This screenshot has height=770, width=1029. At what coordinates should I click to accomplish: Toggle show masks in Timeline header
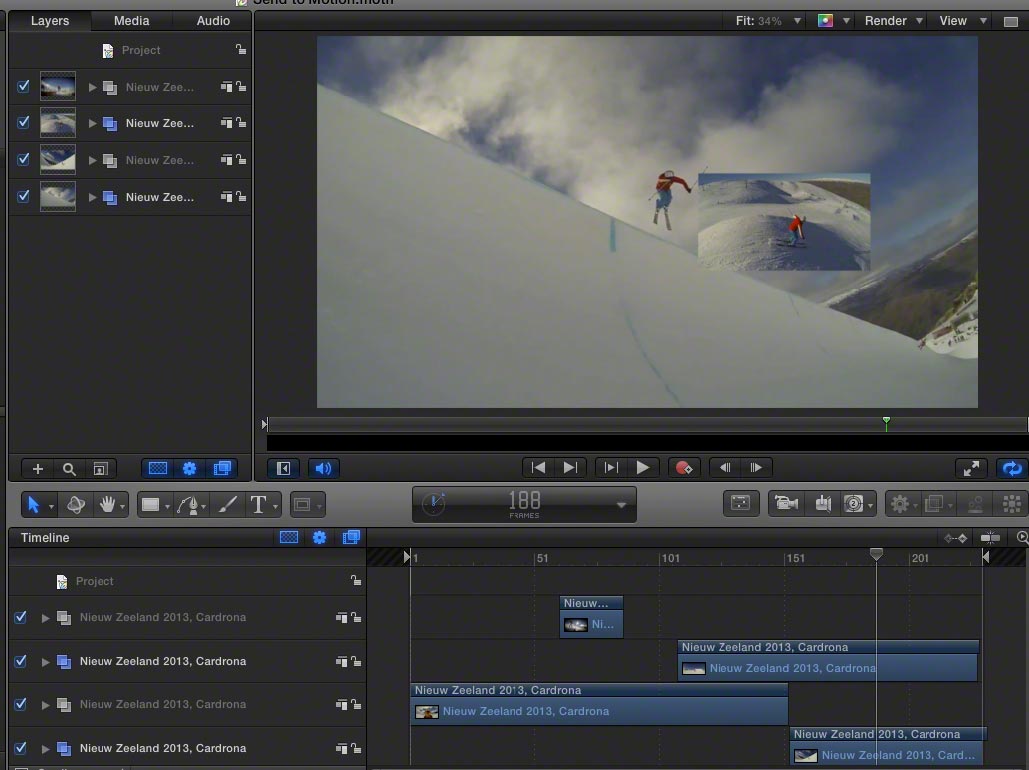point(289,538)
